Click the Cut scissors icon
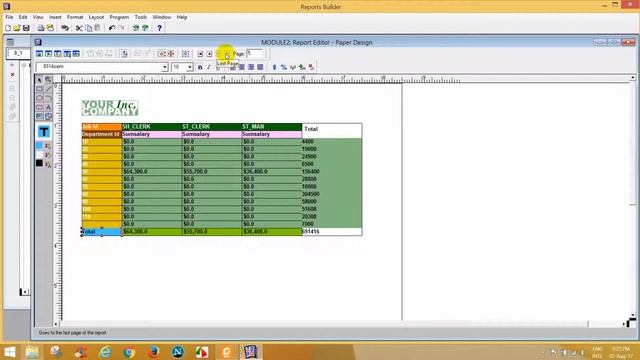 79,28
